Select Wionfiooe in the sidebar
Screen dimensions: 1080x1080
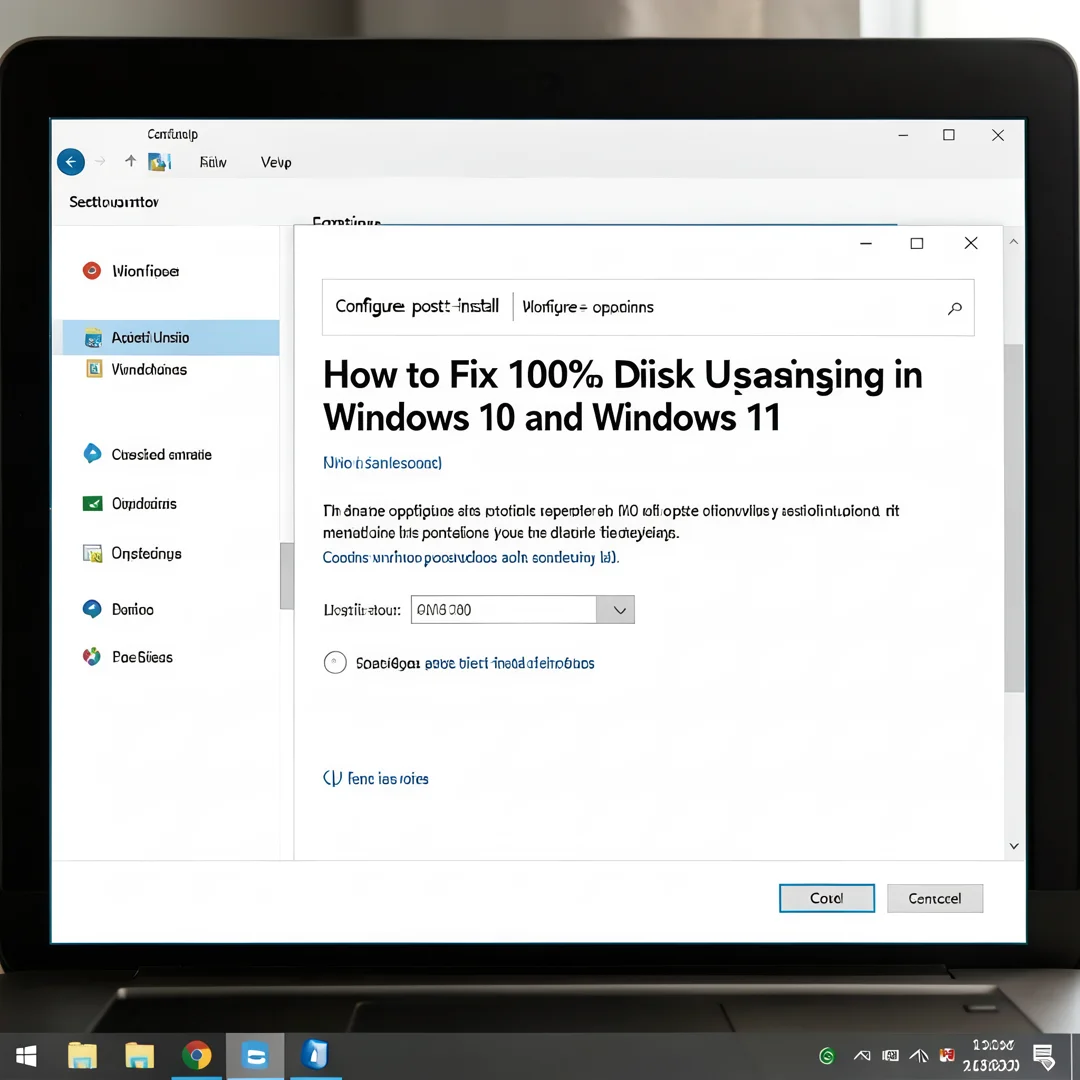(145, 271)
